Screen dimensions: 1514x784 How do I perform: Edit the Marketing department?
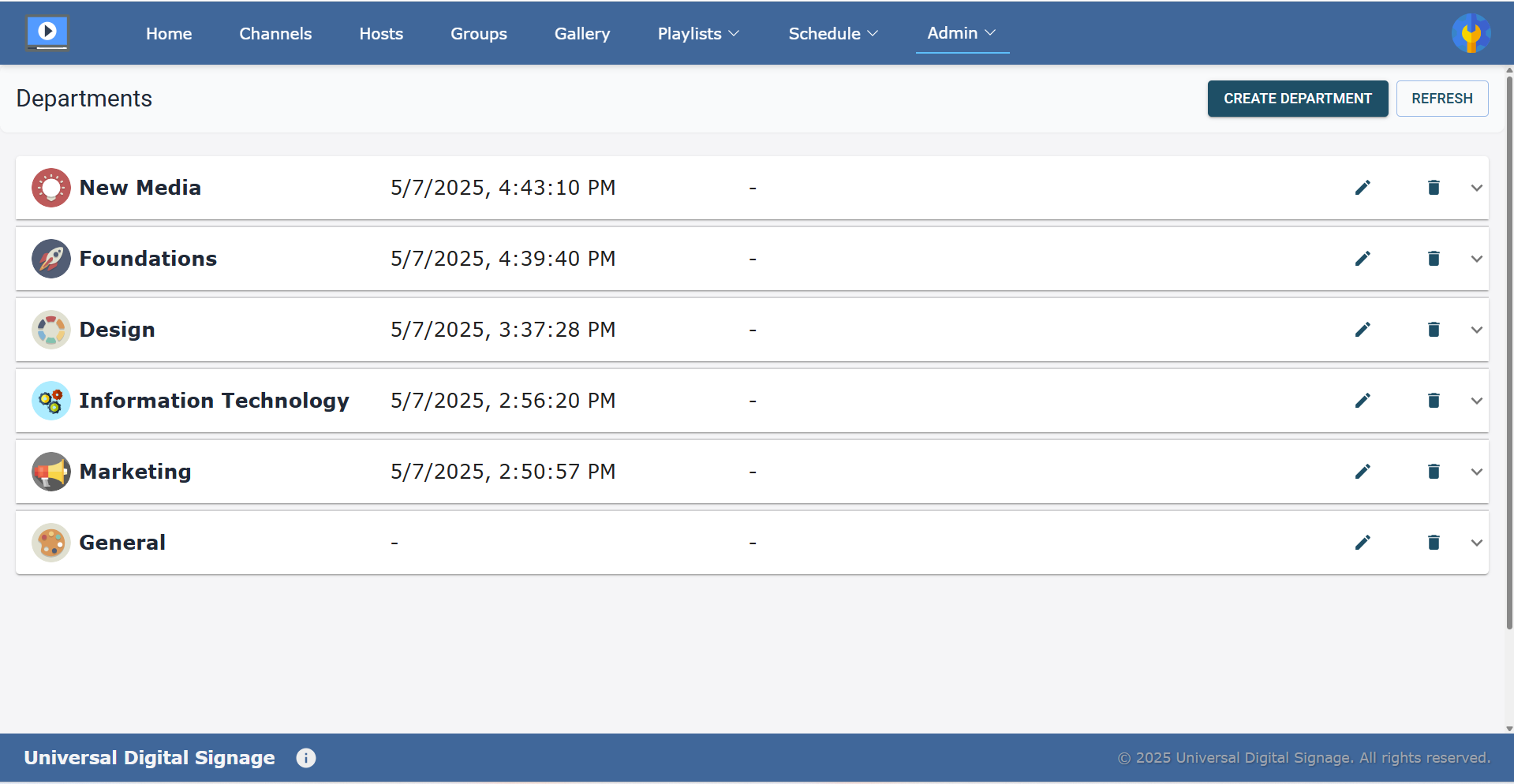1363,472
